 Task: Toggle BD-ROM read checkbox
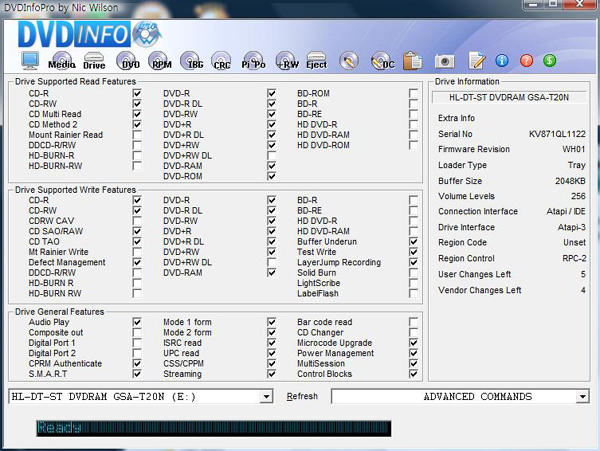tap(413, 93)
